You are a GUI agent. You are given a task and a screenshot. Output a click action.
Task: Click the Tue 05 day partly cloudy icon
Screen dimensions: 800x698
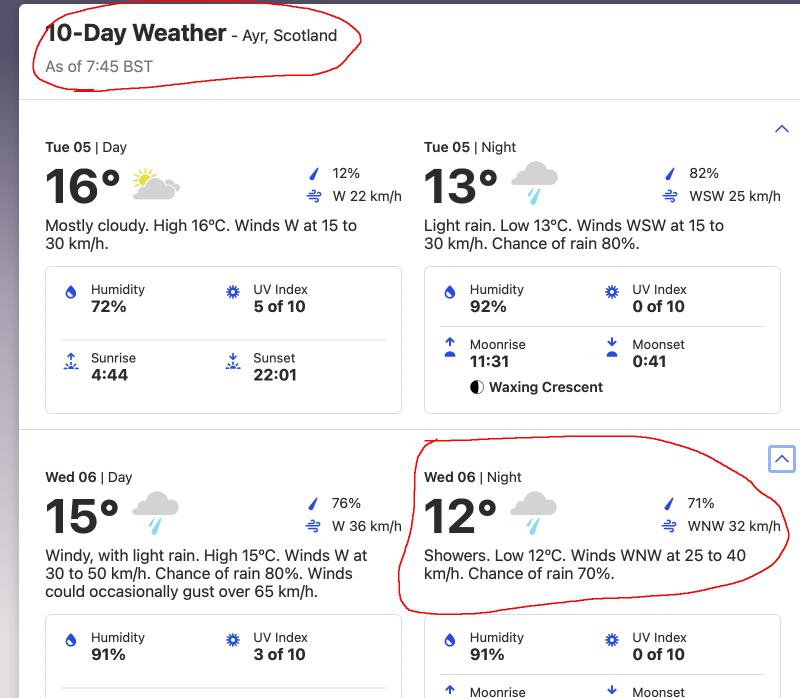coord(155,184)
